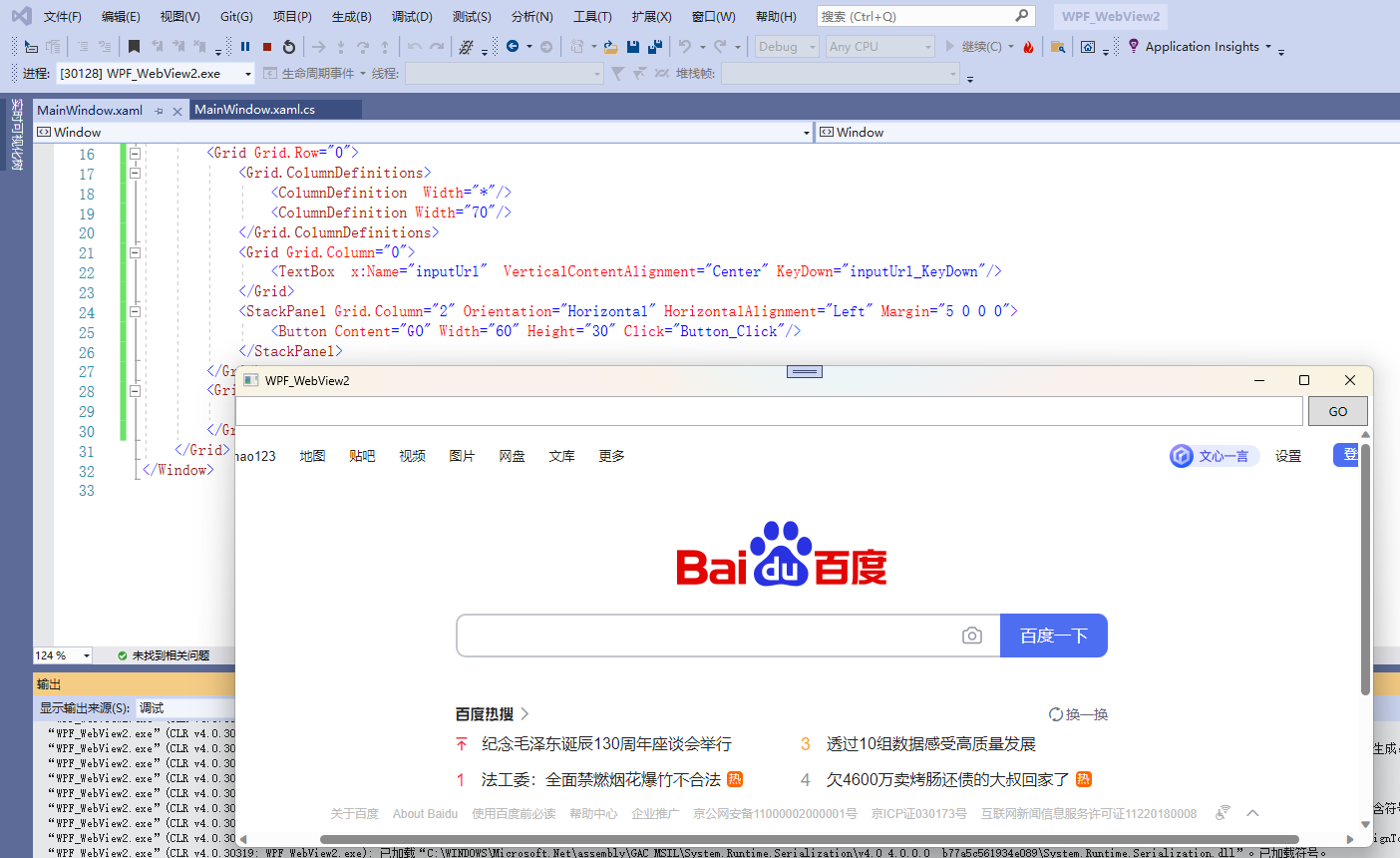This screenshot has height=858, width=1400.
Task: Click the WPF_WebView2 window title icon
Action: pos(251,380)
